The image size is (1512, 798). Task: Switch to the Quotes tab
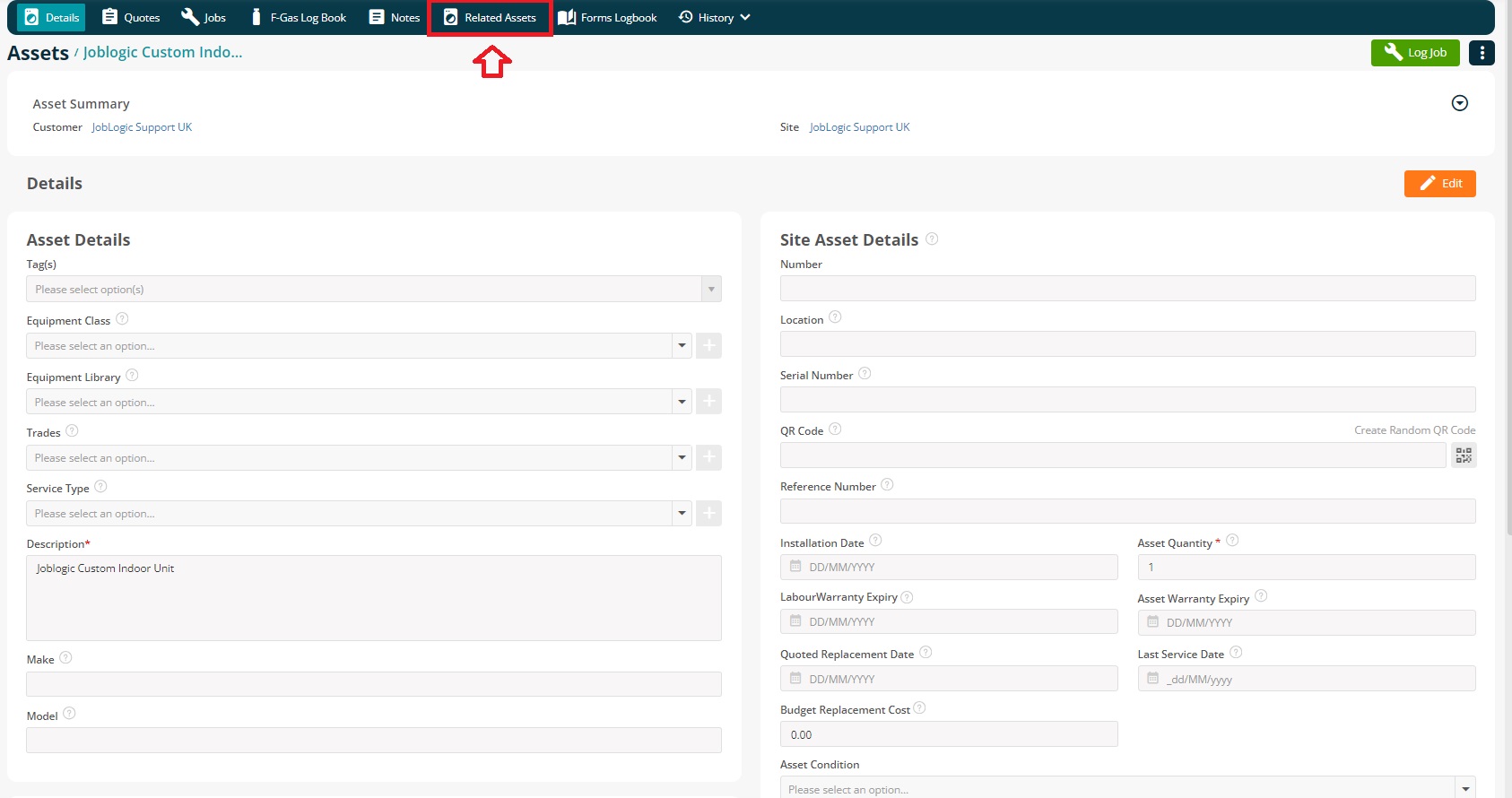coord(130,17)
